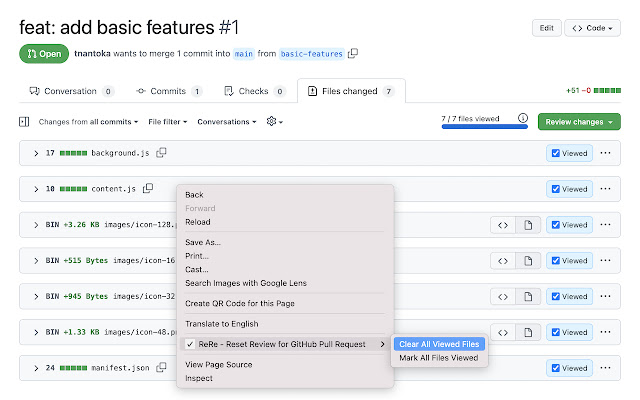640x400 pixels.
Task: Open more options for icon-32 file
Action: [x=606, y=296]
